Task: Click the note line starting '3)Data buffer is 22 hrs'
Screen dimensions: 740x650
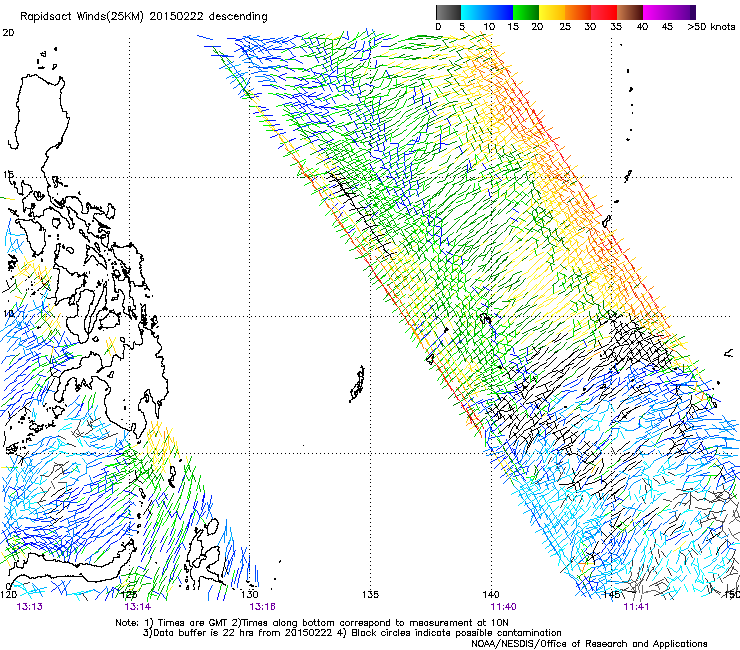Action: [x=352, y=633]
